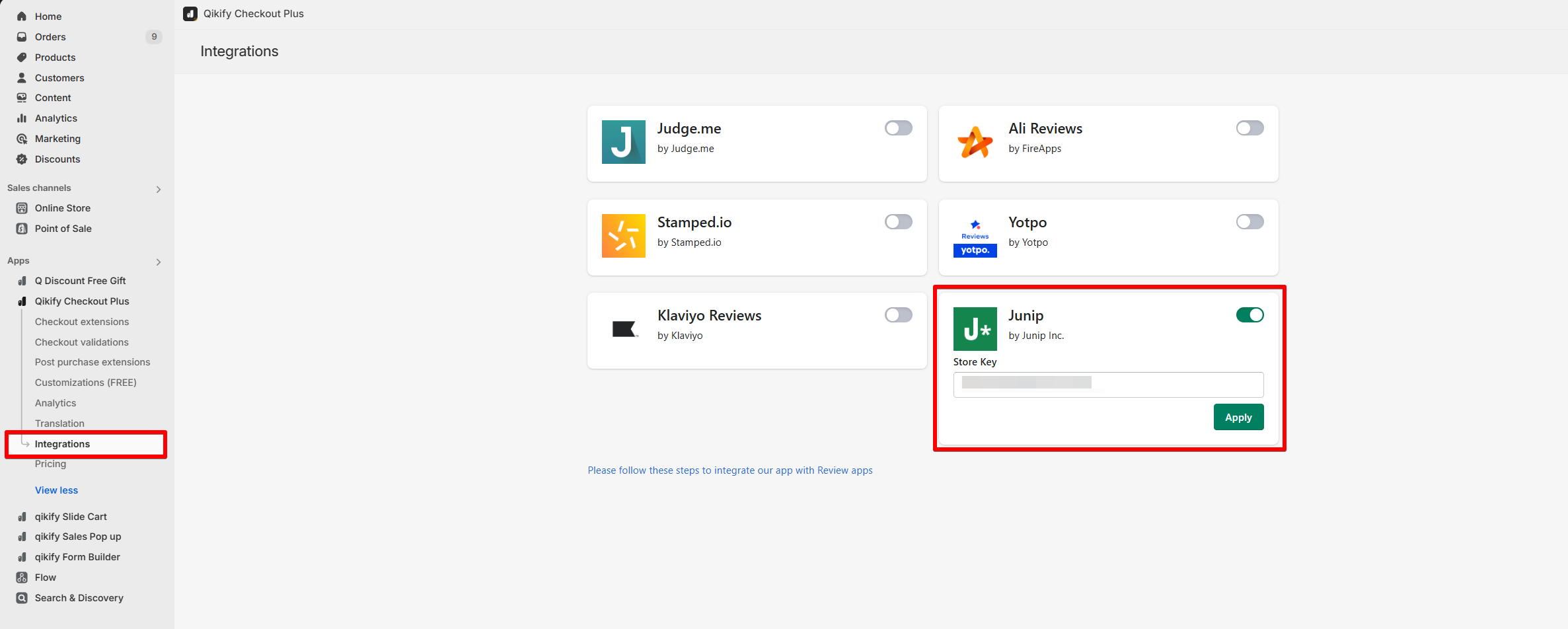
Task: Disable the Junip integration toggle
Action: coord(1250,315)
